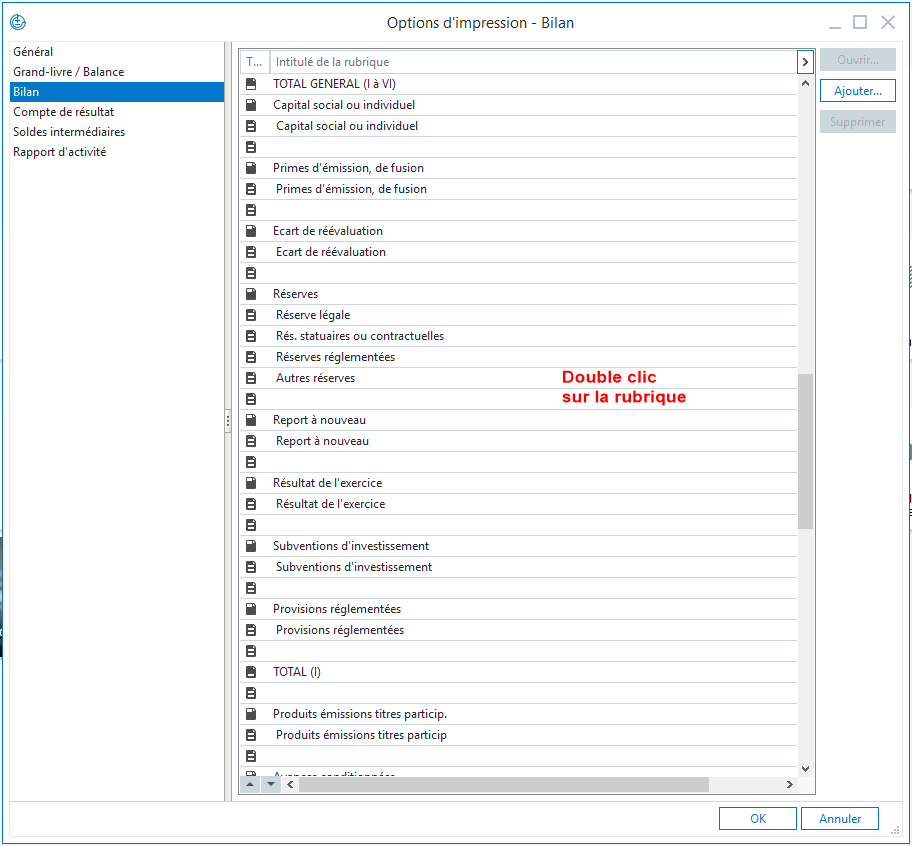Click the icon beside Autres réserves
912x846 pixels.
coord(251,378)
